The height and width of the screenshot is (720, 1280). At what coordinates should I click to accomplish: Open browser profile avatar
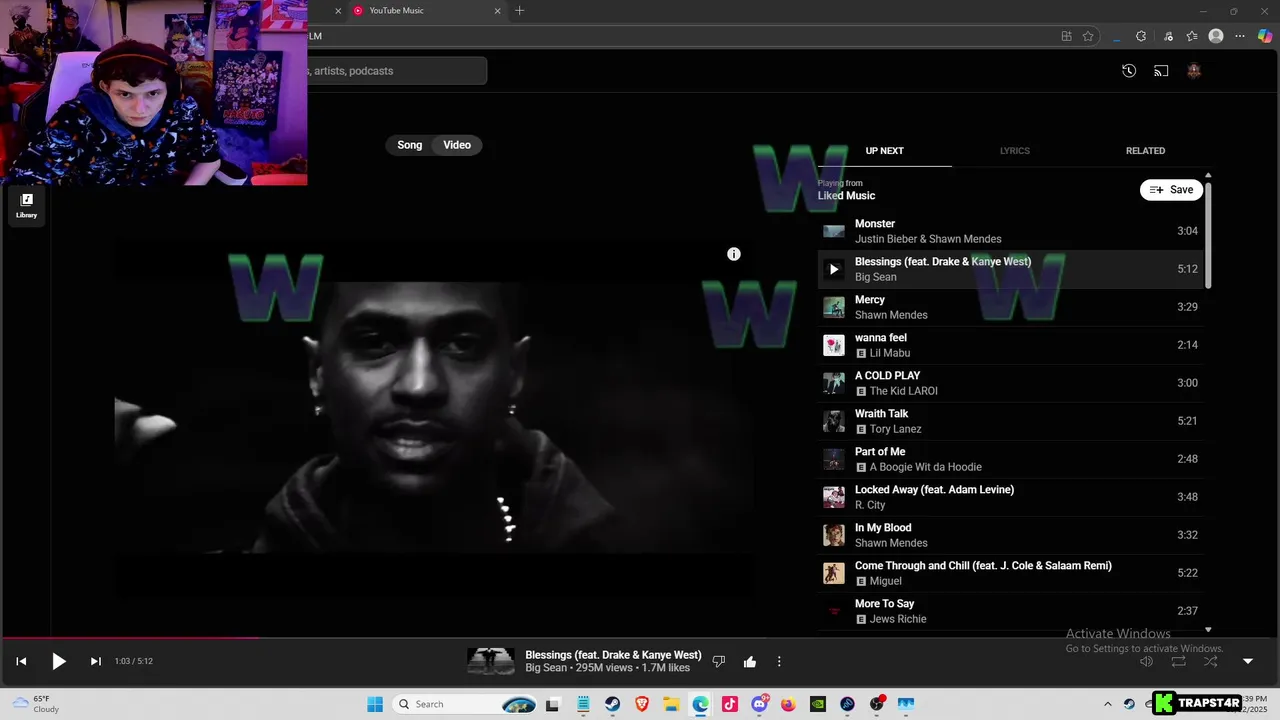pyautogui.click(x=1216, y=36)
